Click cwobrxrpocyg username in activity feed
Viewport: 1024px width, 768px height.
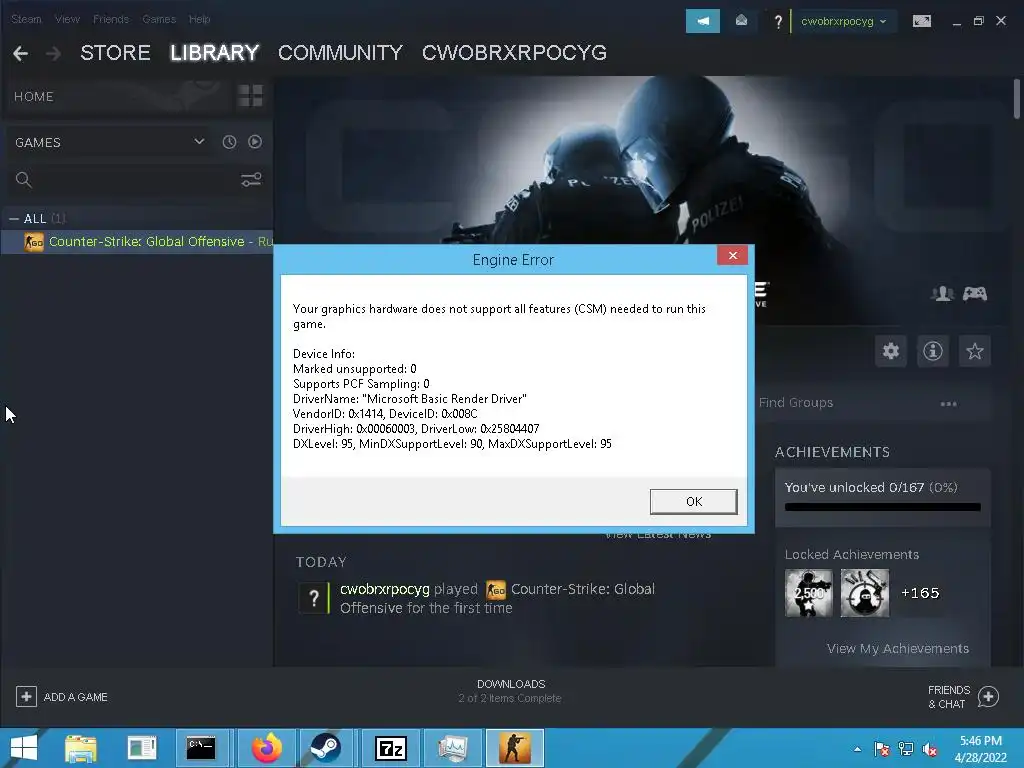385,589
